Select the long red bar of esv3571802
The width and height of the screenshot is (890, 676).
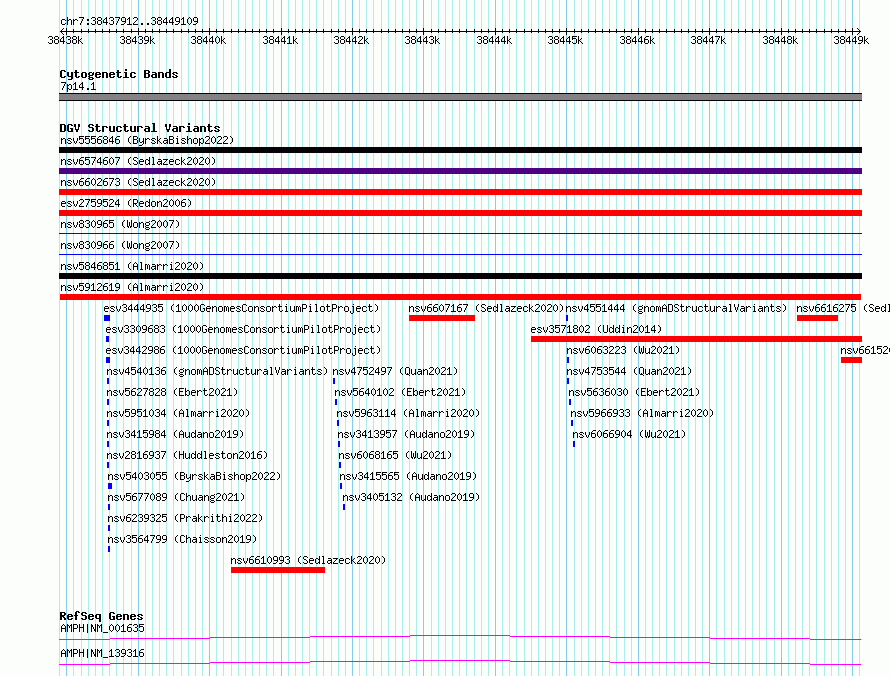click(x=696, y=339)
